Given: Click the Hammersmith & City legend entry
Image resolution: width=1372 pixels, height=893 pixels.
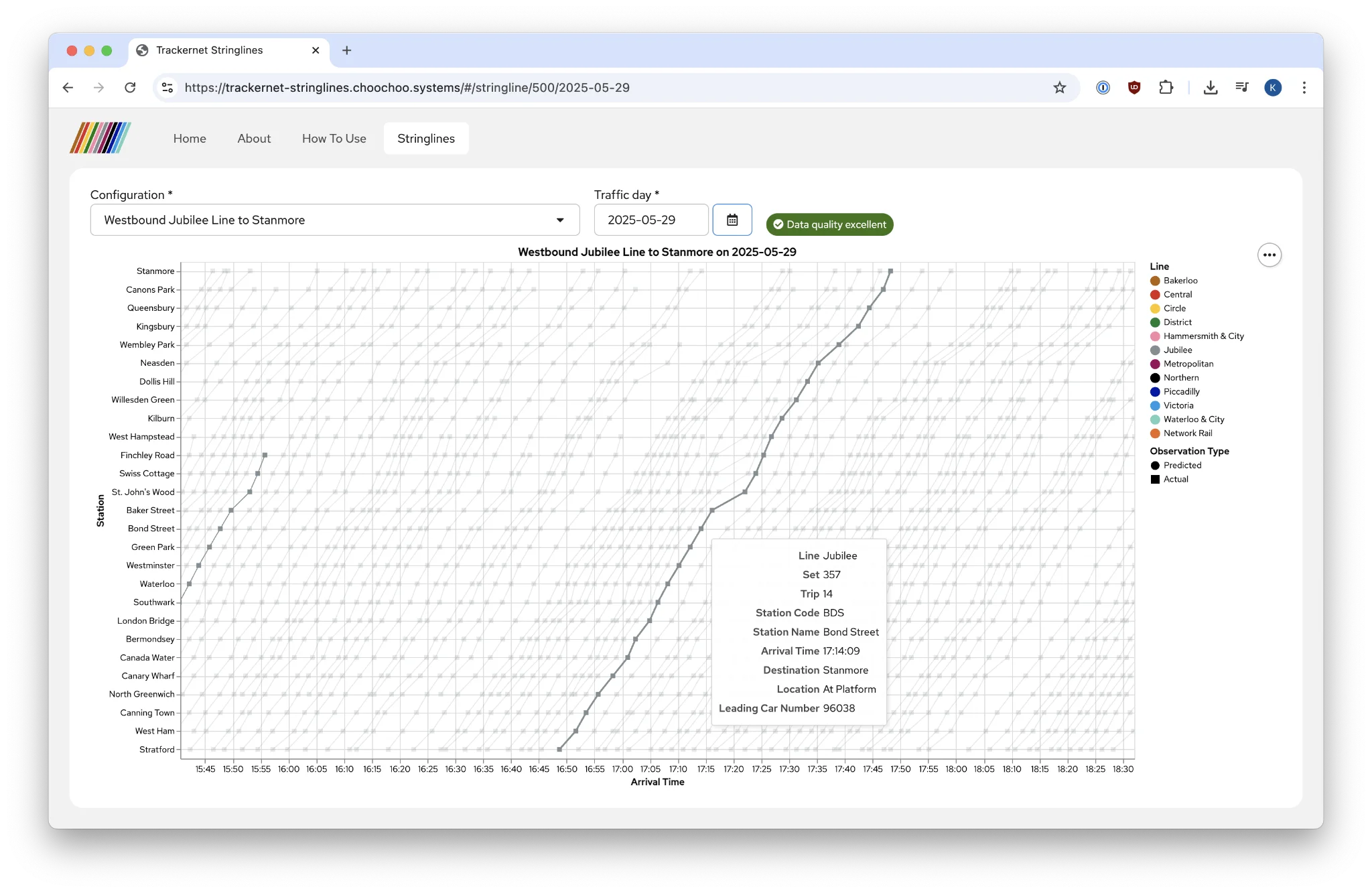Looking at the screenshot, I should 1197,336.
